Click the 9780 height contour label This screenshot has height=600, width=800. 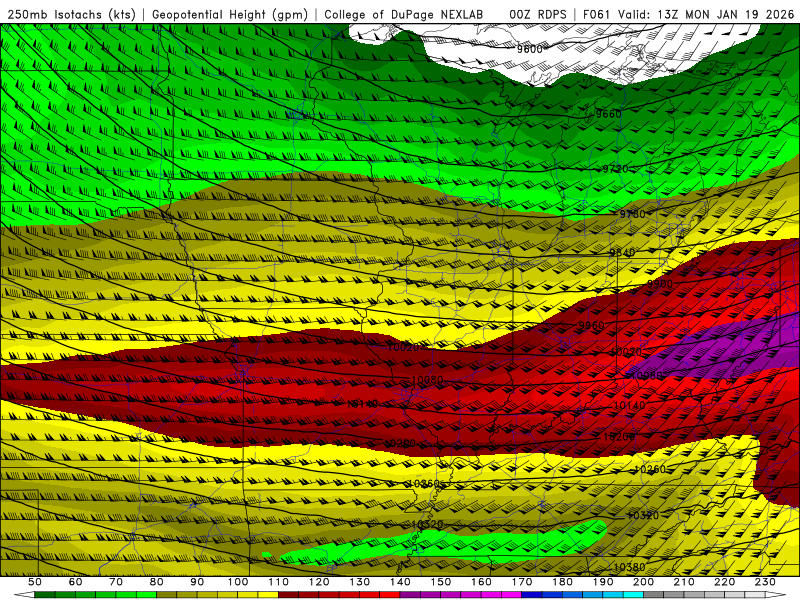click(633, 214)
